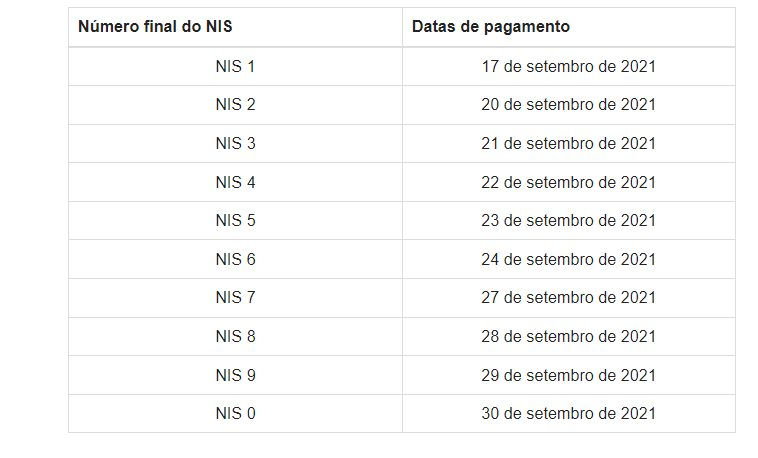Select the NIS 1 cell
This screenshot has width=758, height=458.
click(x=235, y=67)
